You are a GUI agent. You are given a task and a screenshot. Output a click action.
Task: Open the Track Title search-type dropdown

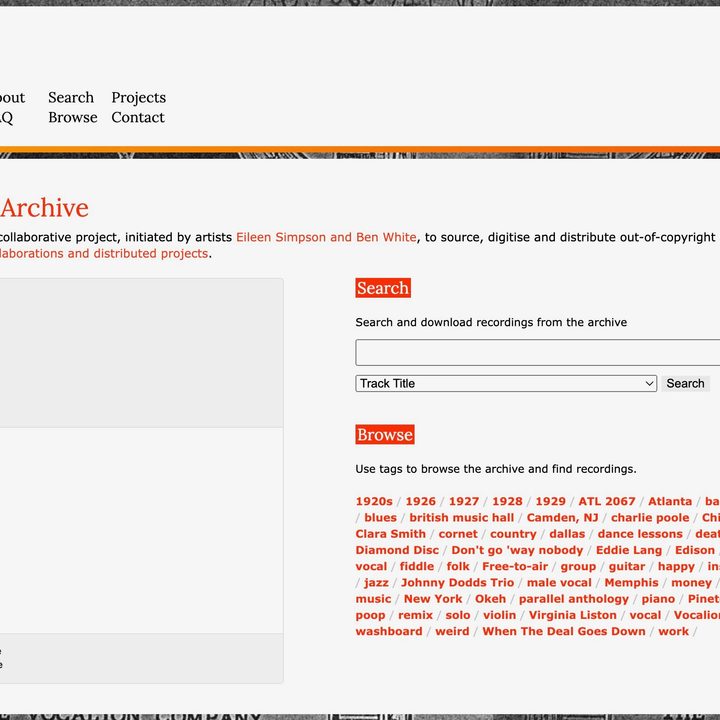(506, 383)
